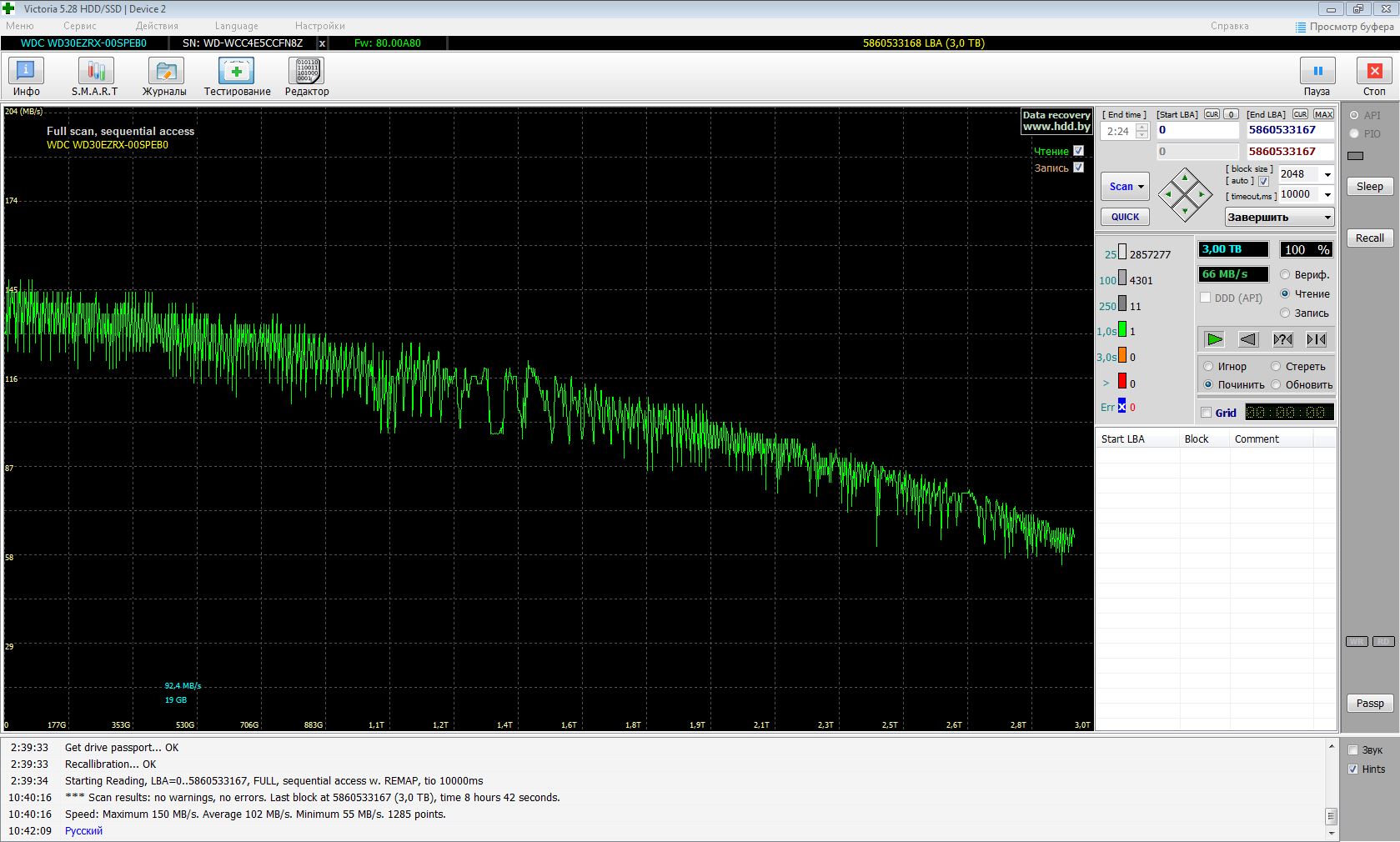Select the butterfly scan mode icon
This screenshot has width=1400, height=842.
(x=1317, y=339)
